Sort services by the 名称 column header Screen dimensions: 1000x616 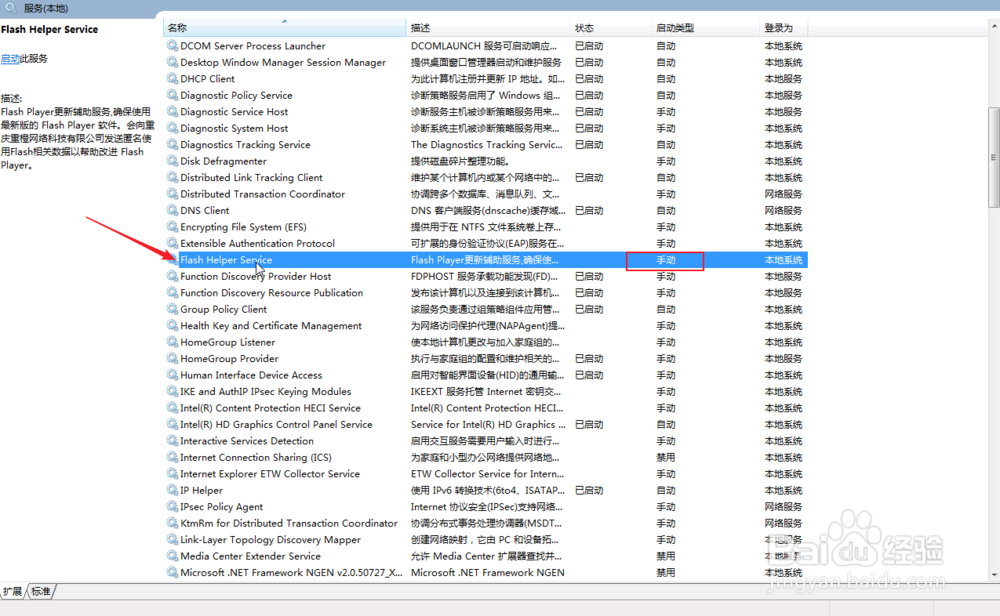(284, 28)
